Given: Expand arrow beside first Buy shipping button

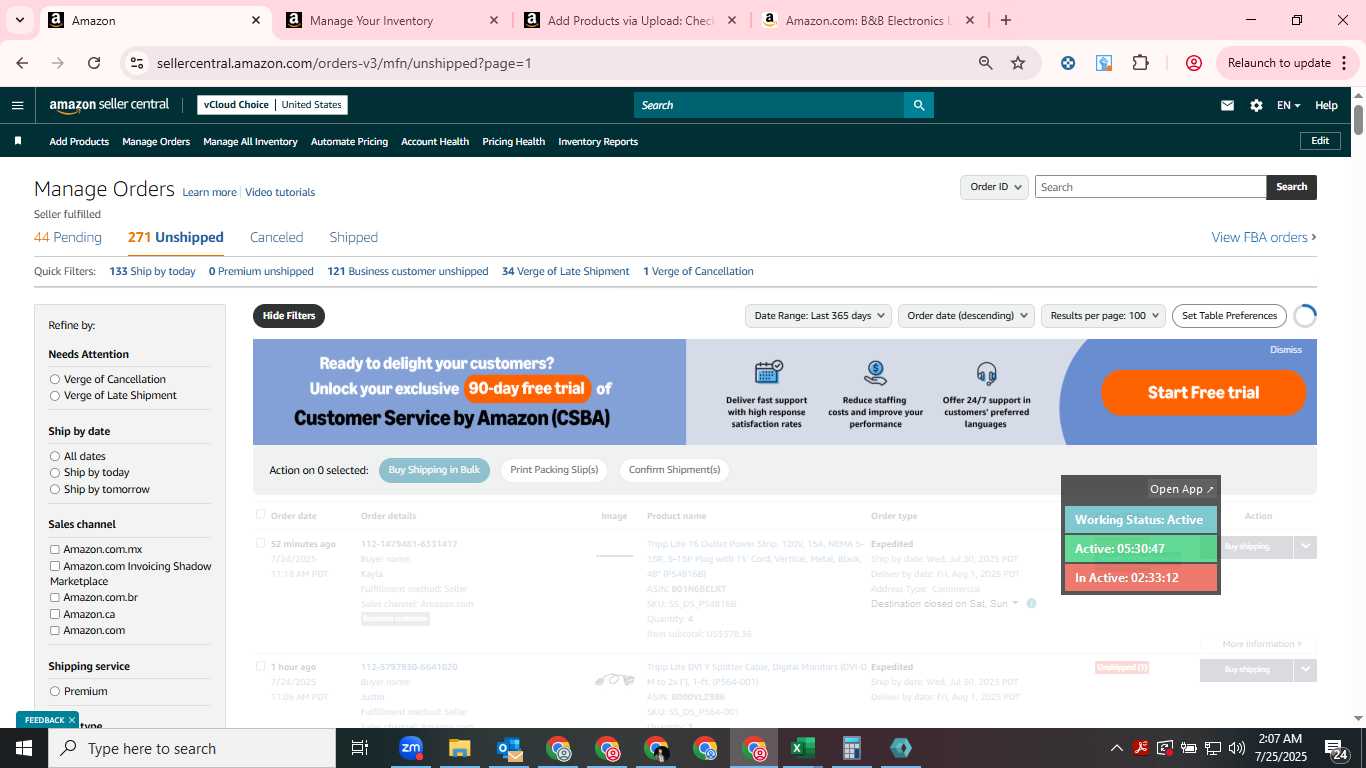Looking at the screenshot, I should pos(1305,546).
